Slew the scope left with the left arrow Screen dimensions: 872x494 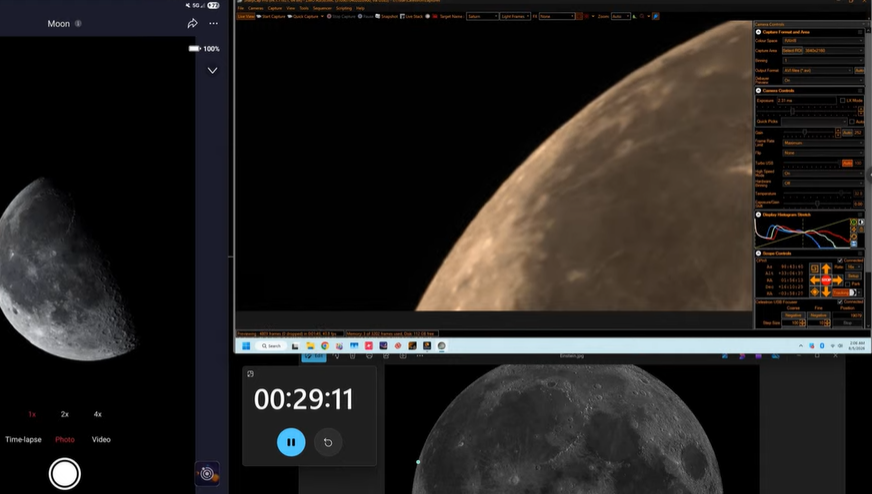coord(815,280)
